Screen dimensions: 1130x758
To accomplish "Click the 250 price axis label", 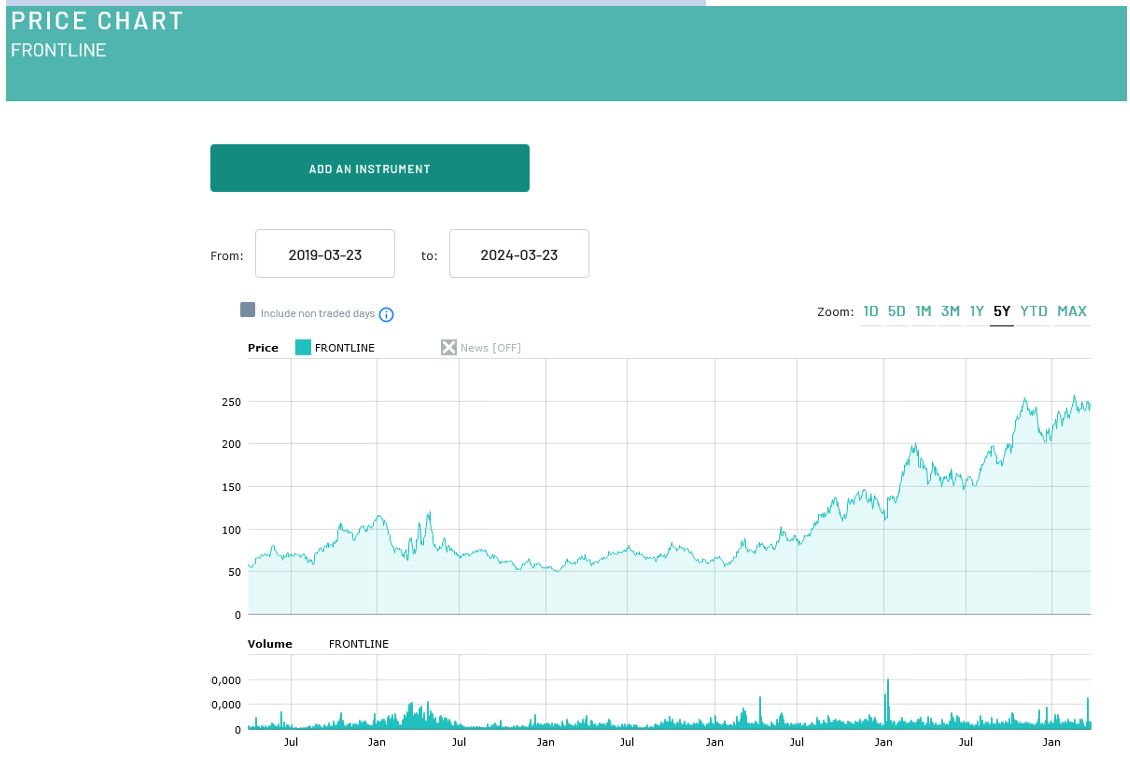I will click(x=231, y=402).
